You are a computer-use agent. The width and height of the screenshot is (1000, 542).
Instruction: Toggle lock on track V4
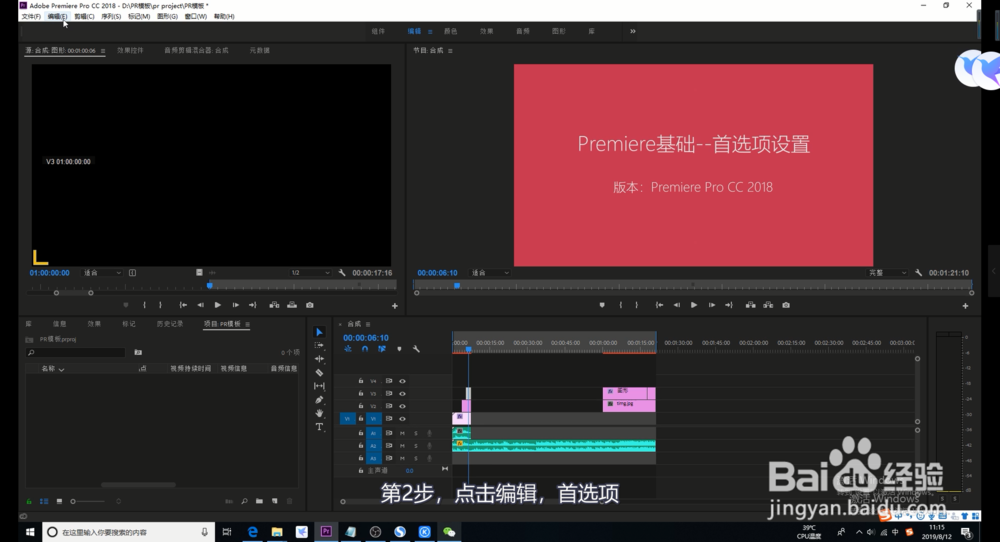[361, 381]
